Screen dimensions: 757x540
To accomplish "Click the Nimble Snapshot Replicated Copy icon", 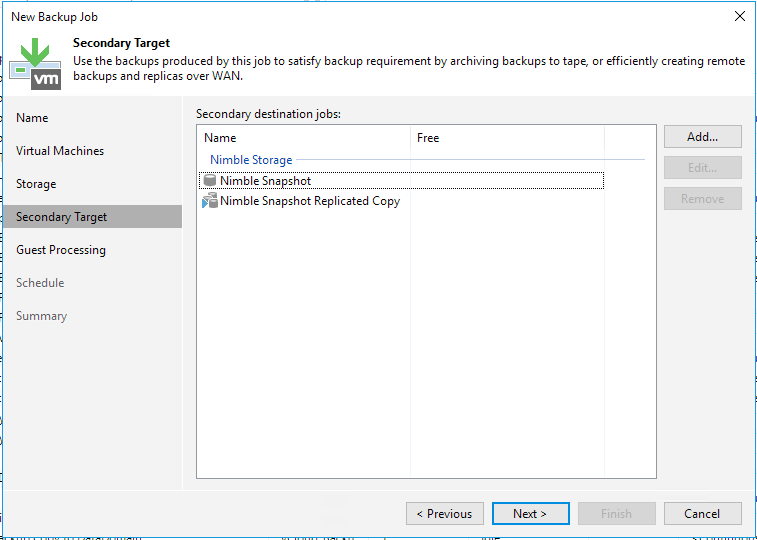I will tap(209, 201).
